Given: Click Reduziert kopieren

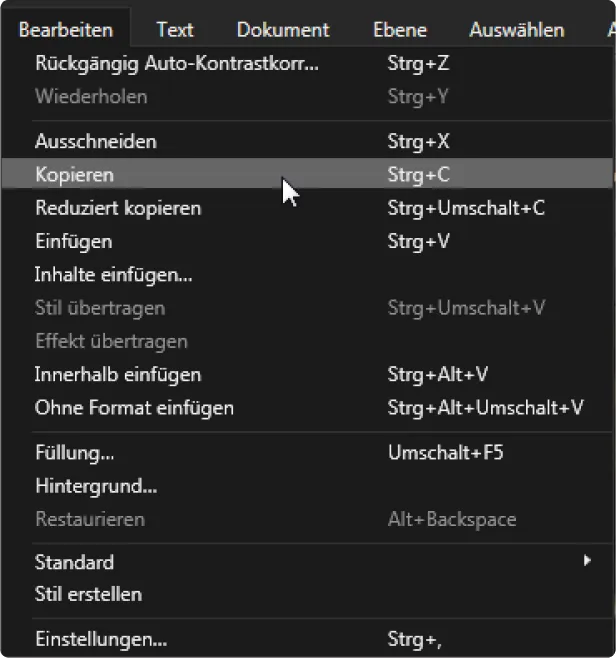Looking at the screenshot, I should [118, 209].
